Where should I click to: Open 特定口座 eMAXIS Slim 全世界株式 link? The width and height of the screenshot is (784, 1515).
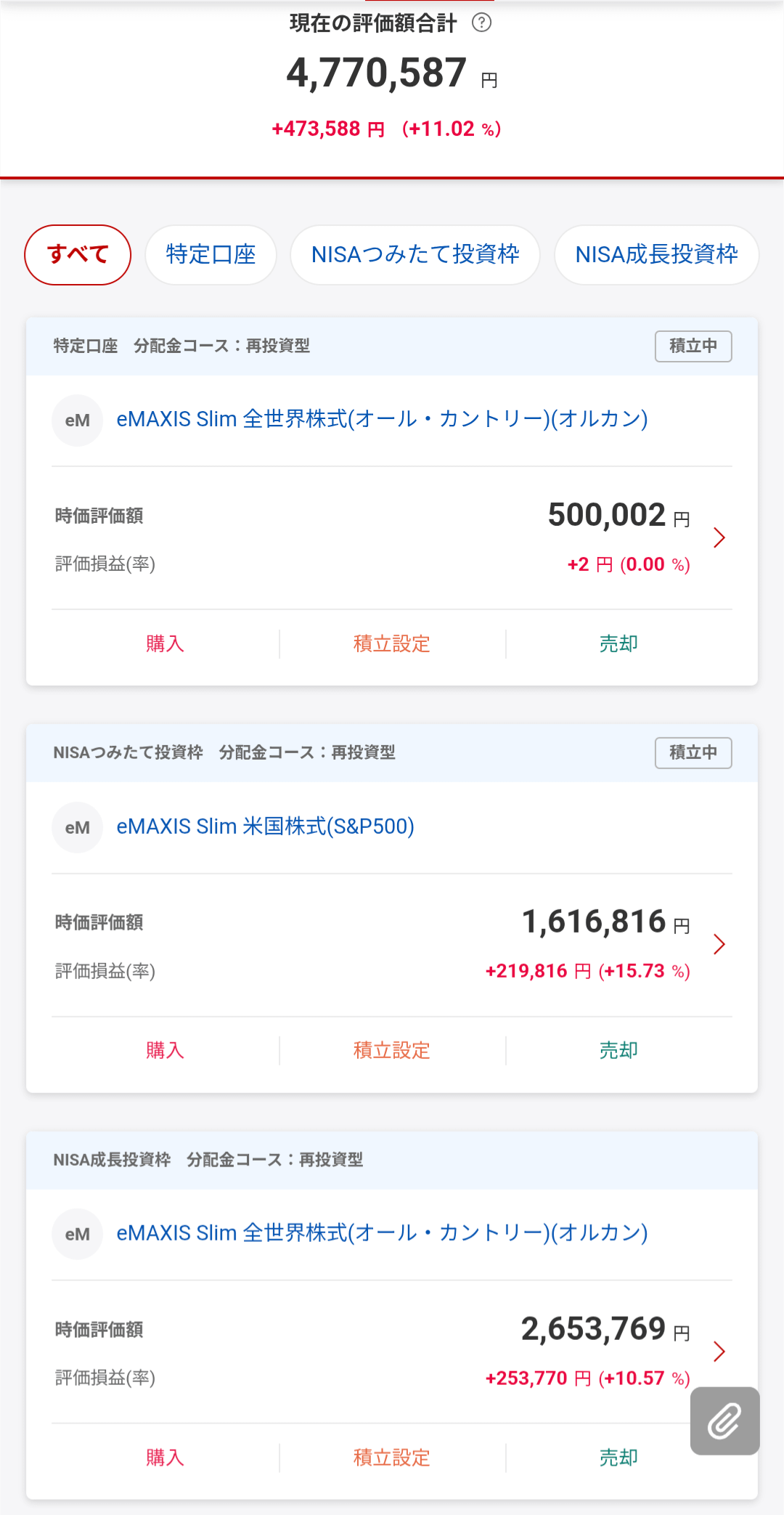coord(382,419)
